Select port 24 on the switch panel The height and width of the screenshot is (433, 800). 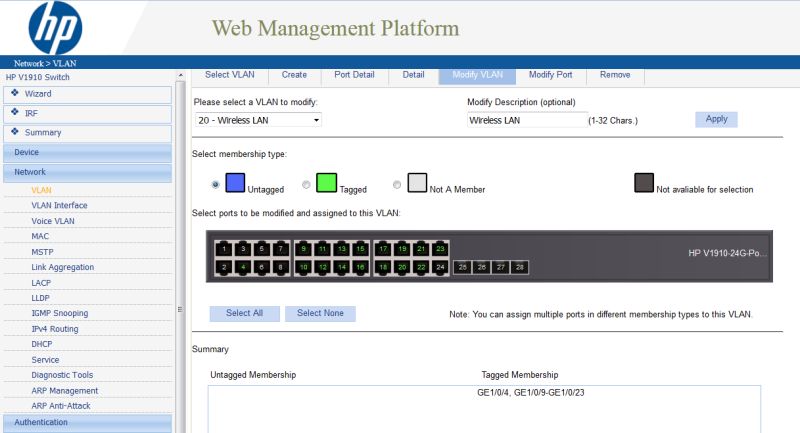pyautogui.click(x=440, y=267)
